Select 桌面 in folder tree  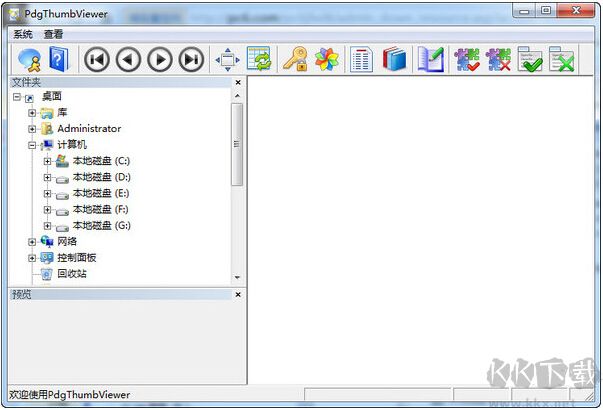click(x=52, y=96)
